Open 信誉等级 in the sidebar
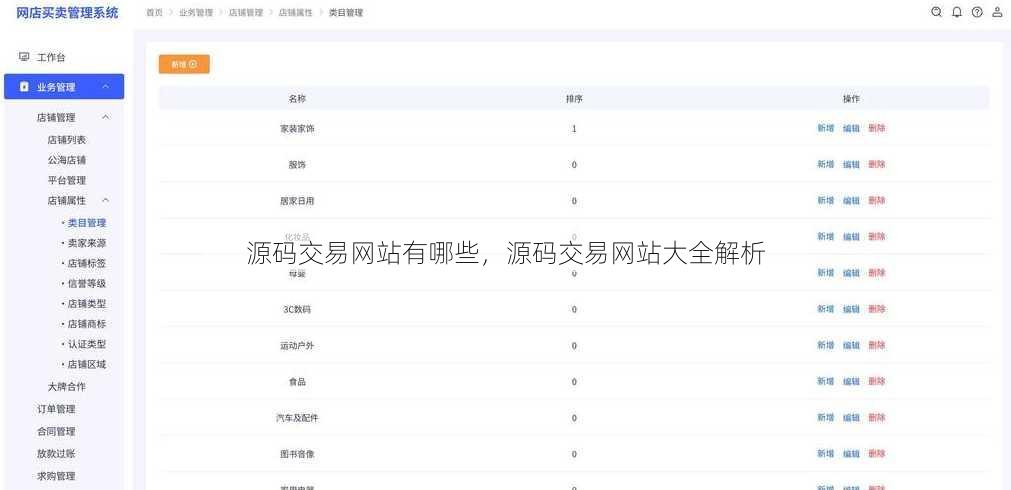Viewport: 1011px width, 490px height. [86, 283]
